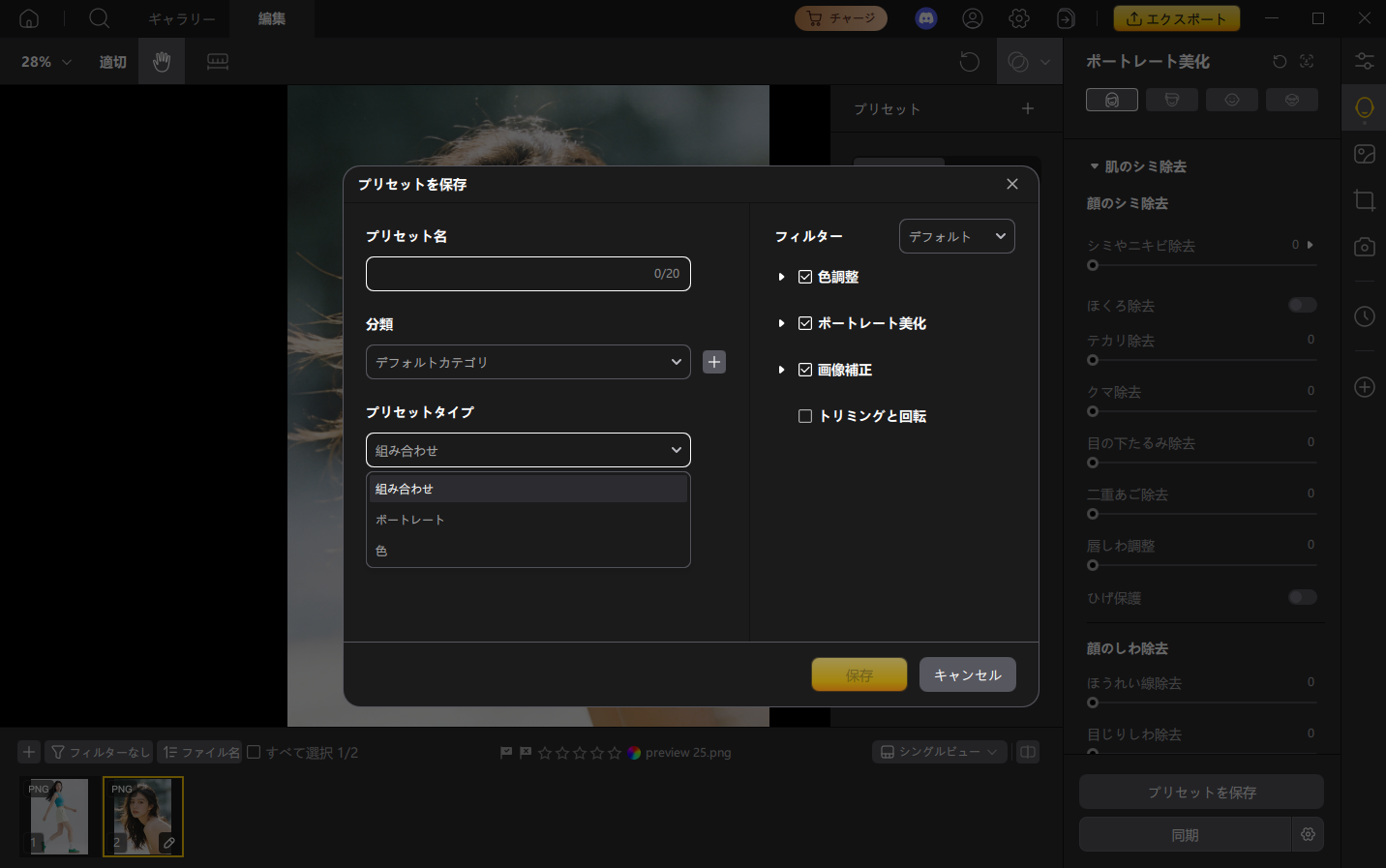Click the キャンセル button
Image resolution: width=1386 pixels, height=868 pixels.
coord(967,674)
